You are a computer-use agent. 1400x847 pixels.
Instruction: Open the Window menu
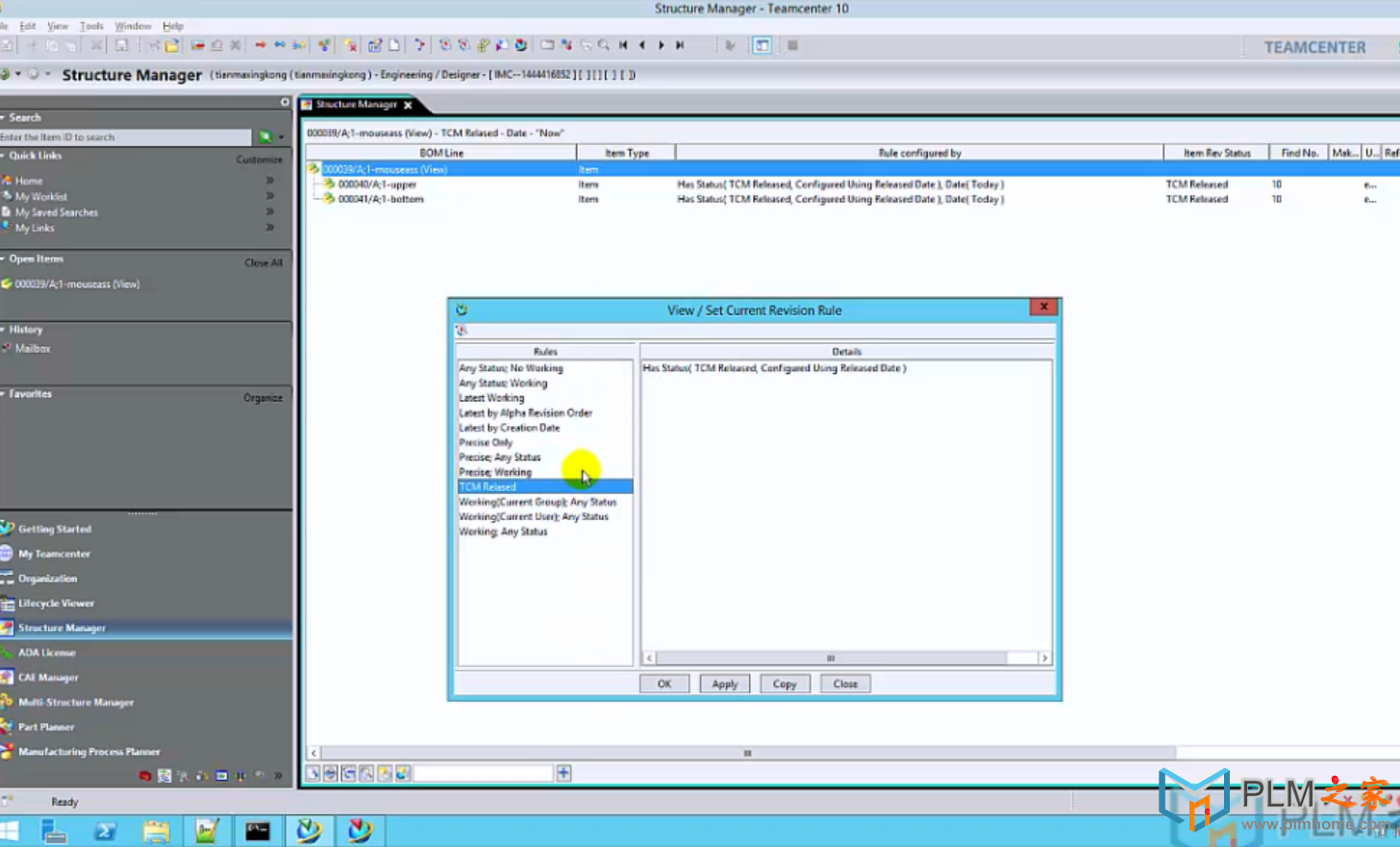[133, 26]
